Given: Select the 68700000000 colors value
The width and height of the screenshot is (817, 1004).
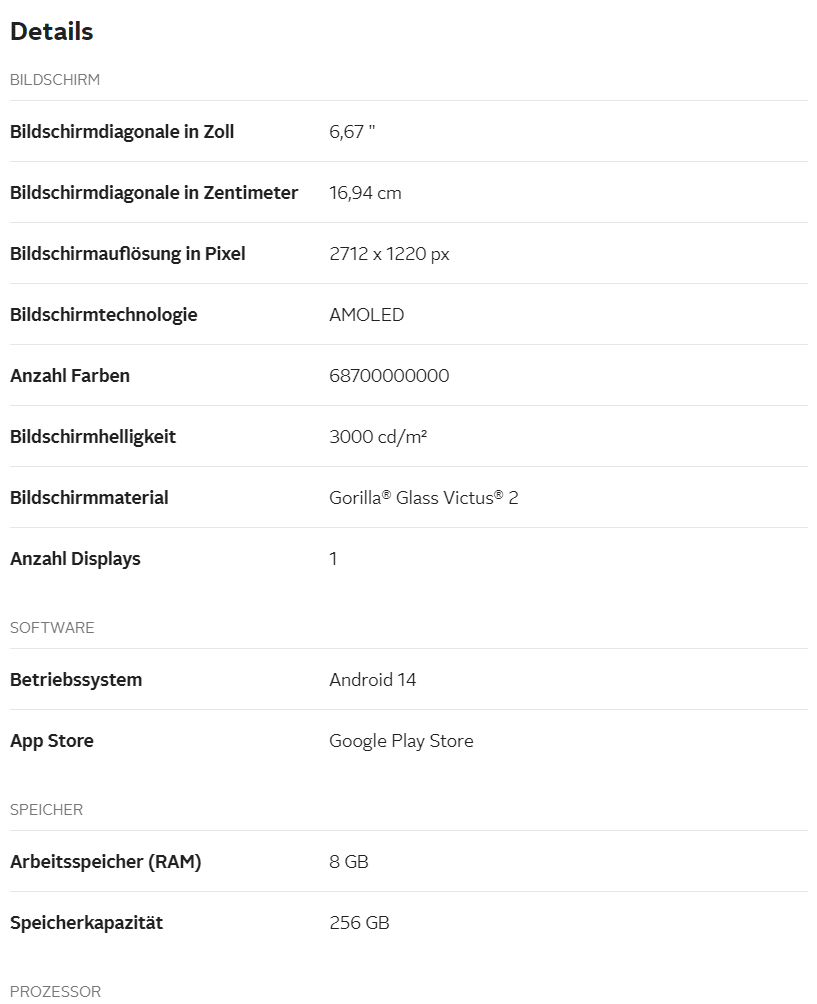Looking at the screenshot, I should (x=389, y=375).
